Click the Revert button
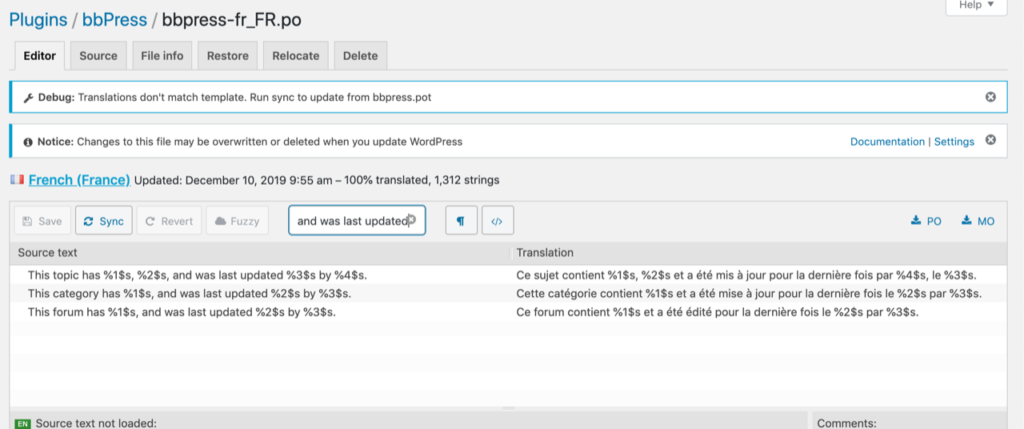Image resolution: width=1024 pixels, height=429 pixels. pyautogui.click(x=169, y=221)
